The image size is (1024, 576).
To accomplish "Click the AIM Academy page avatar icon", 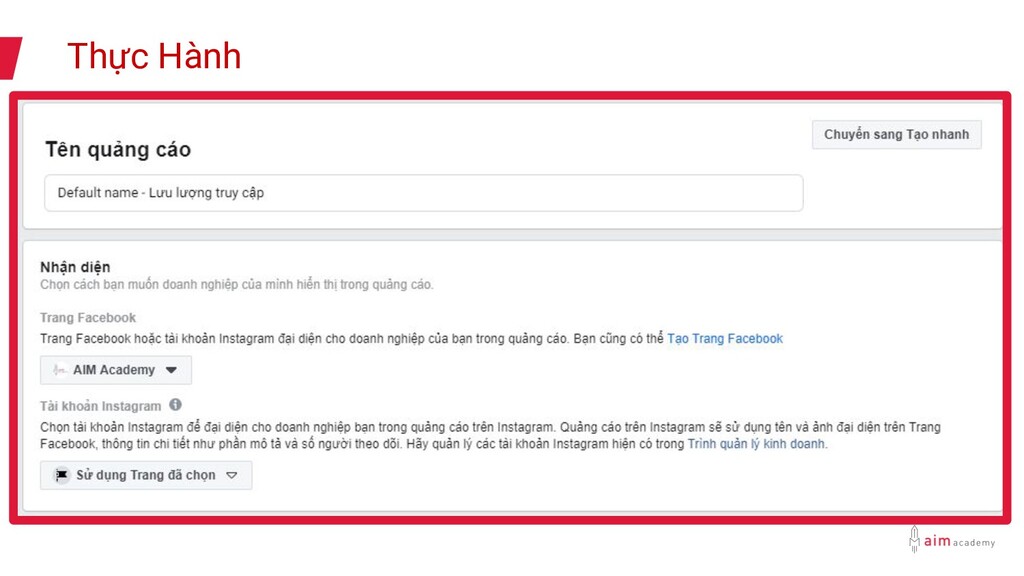I will click(60, 370).
